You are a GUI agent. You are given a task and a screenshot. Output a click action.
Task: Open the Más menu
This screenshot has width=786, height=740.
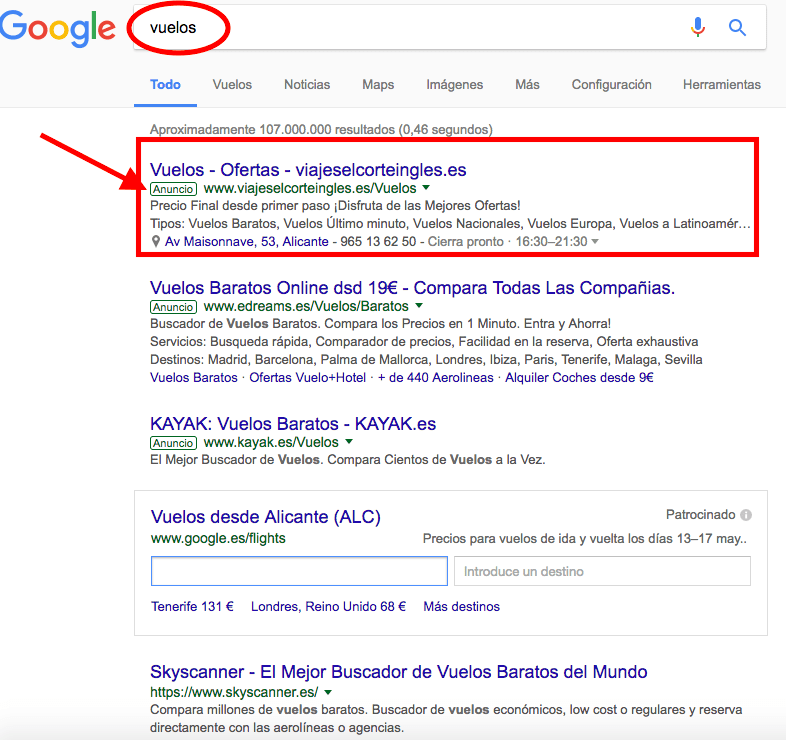click(x=527, y=85)
